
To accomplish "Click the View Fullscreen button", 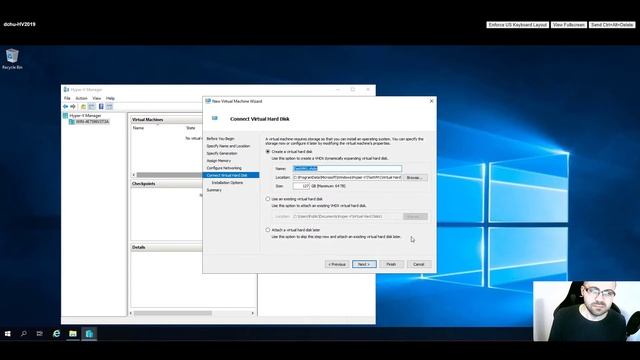I will 569,25.
